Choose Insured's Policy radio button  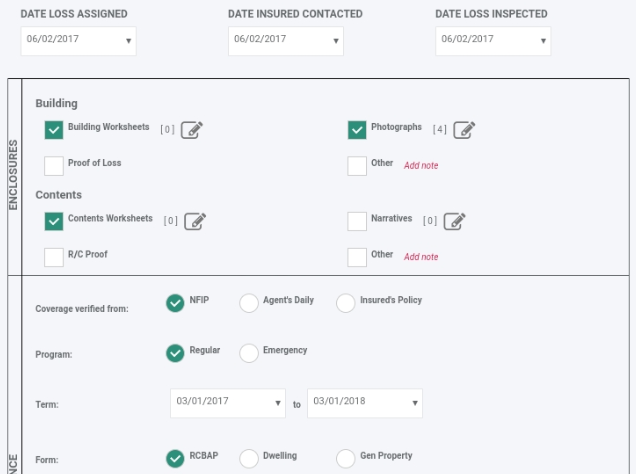(x=345, y=303)
